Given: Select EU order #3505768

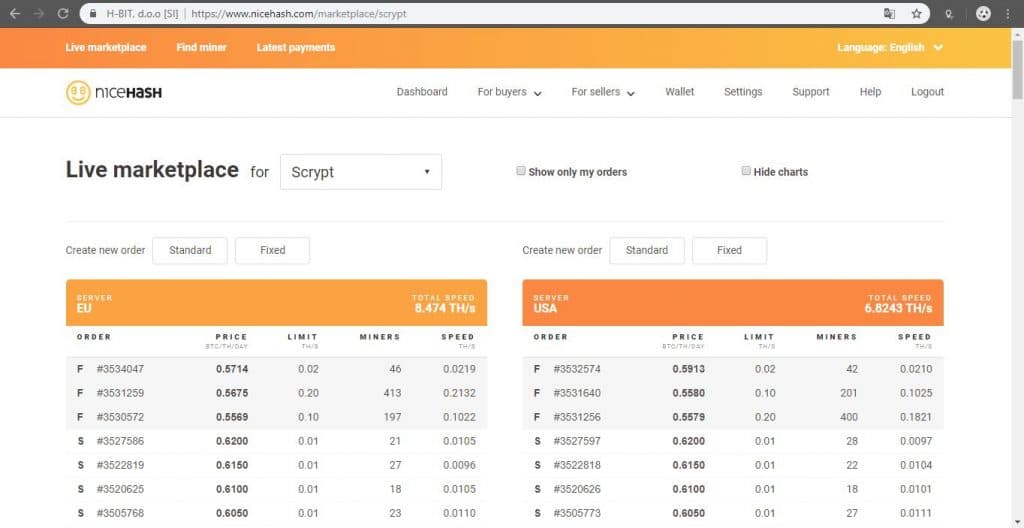Looking at the screenshot, I should (276, 514).
